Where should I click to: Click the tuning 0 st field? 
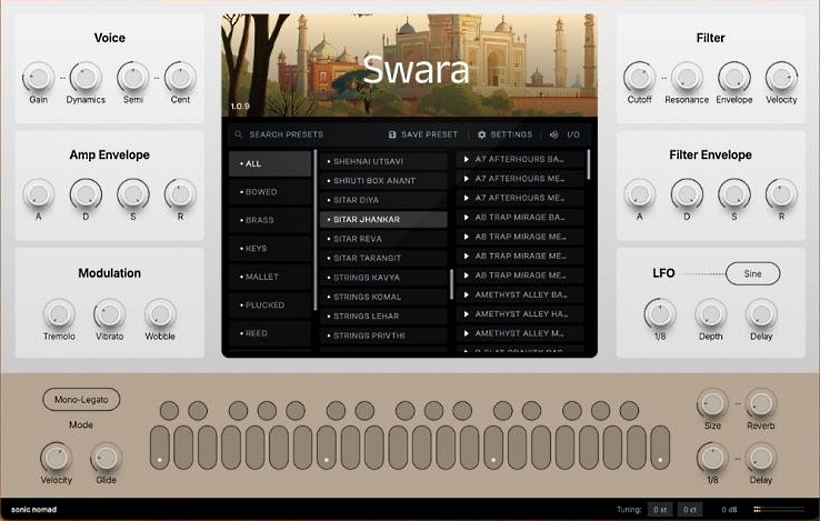(x=660, y=509)
